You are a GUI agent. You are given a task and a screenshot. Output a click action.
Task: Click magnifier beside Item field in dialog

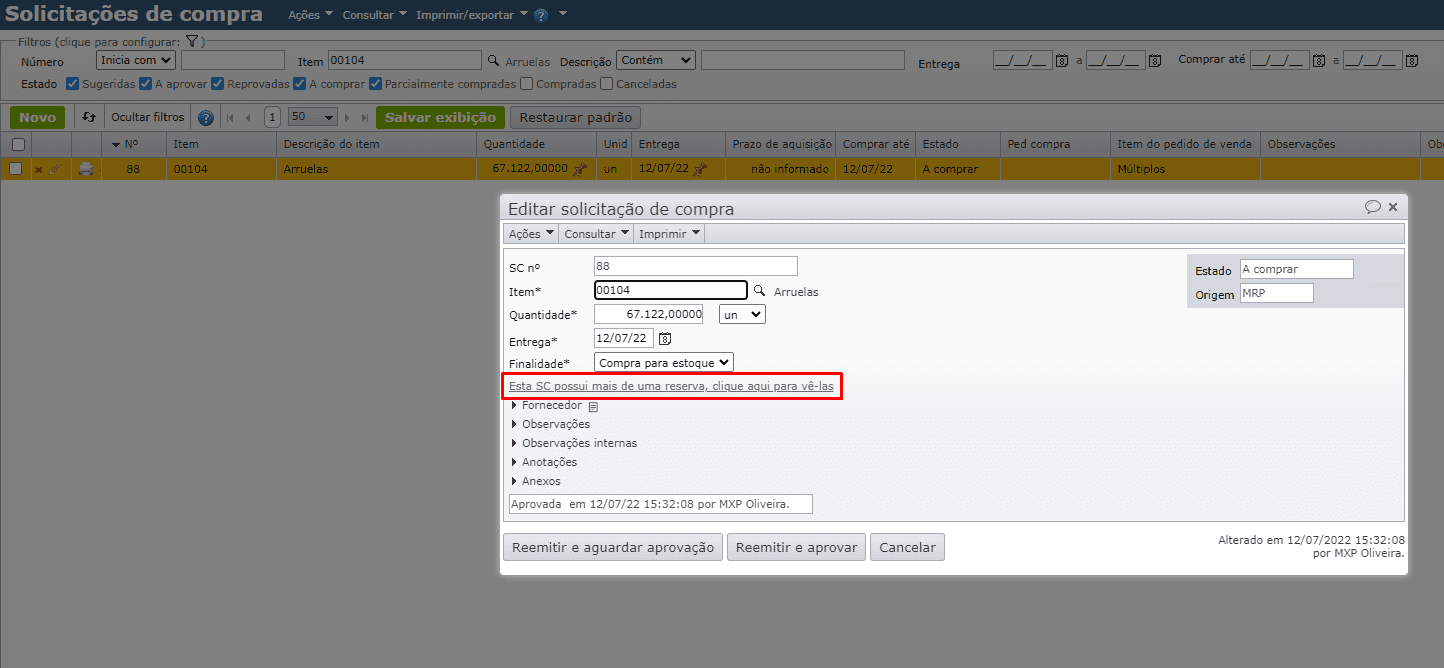click(x=760, y=291)
